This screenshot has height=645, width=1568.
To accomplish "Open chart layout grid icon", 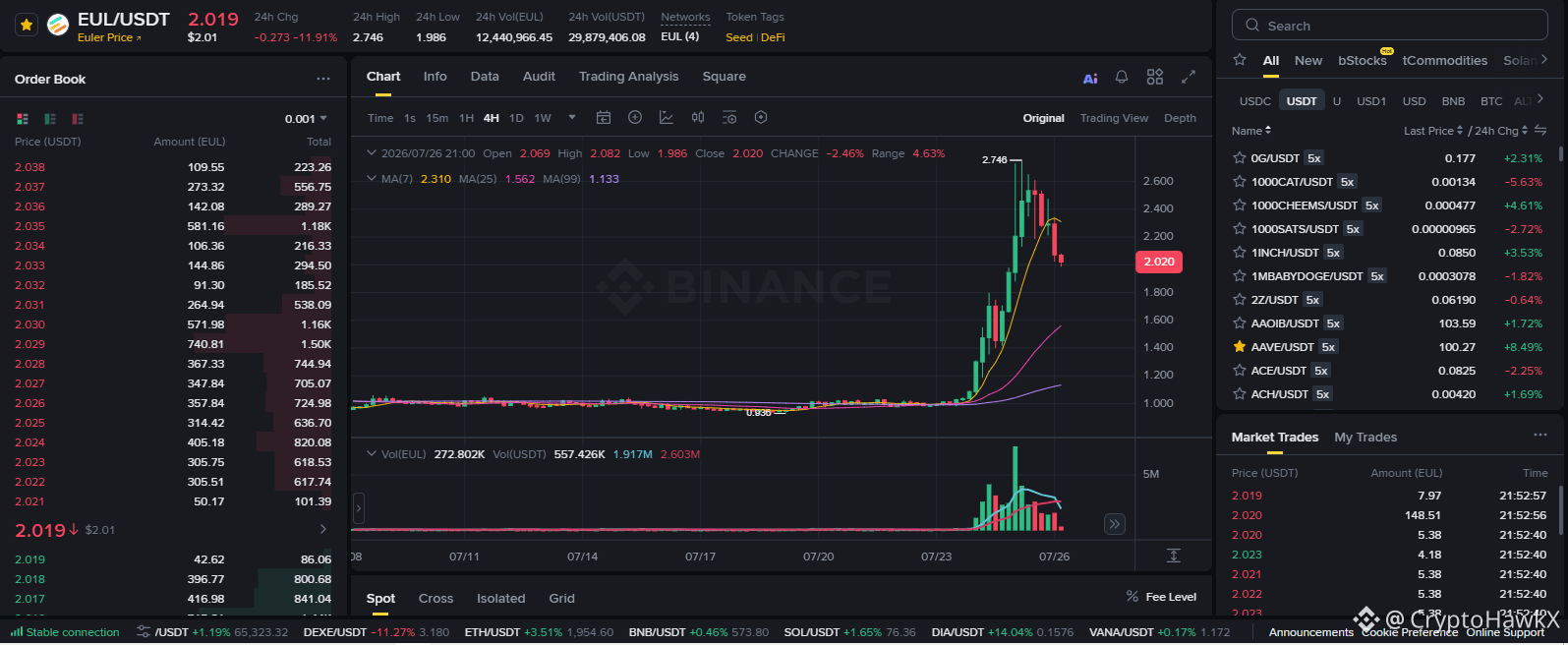I will tap(1155, 77).
